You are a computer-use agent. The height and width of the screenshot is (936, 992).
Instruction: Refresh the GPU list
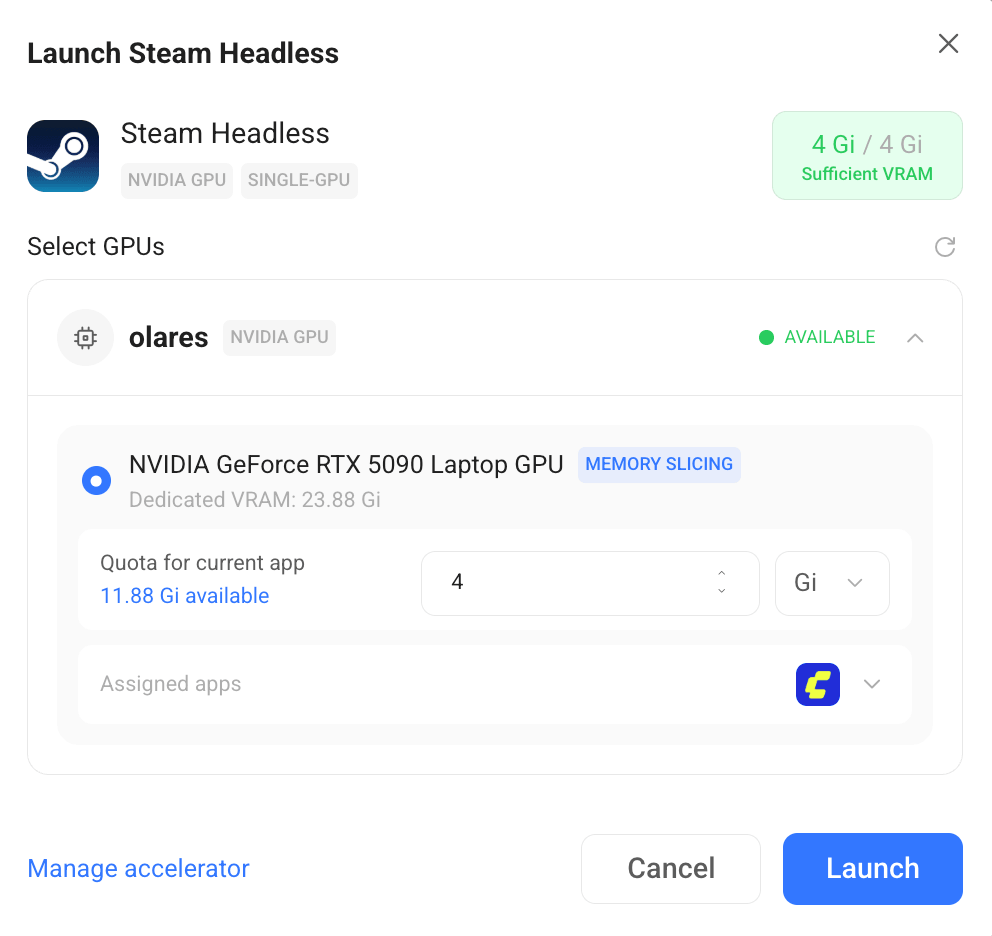pos(945,247)
